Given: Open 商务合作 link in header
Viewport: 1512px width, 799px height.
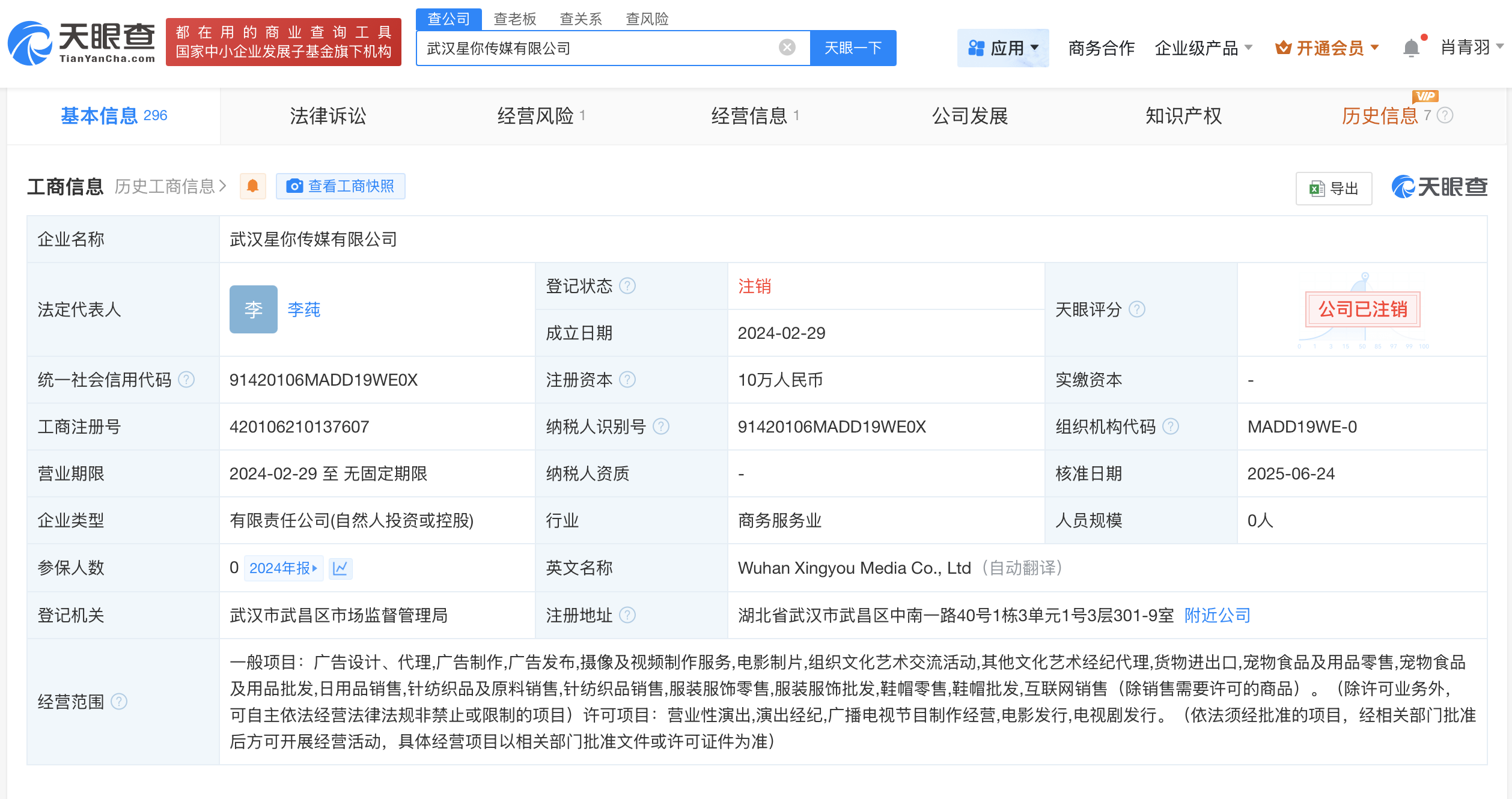Looking at the screenshot, I should [x=1102, y=47].
